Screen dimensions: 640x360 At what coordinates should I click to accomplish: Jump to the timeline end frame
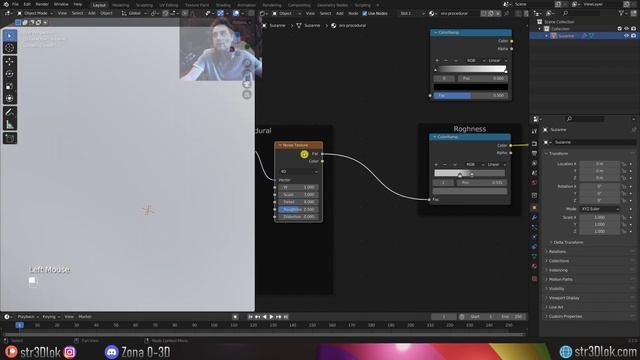(286, 317)
